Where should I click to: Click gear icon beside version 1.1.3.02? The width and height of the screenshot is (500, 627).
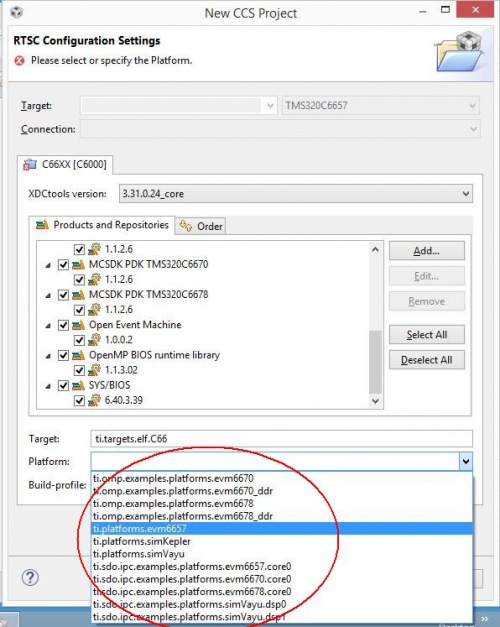[94, 370]
